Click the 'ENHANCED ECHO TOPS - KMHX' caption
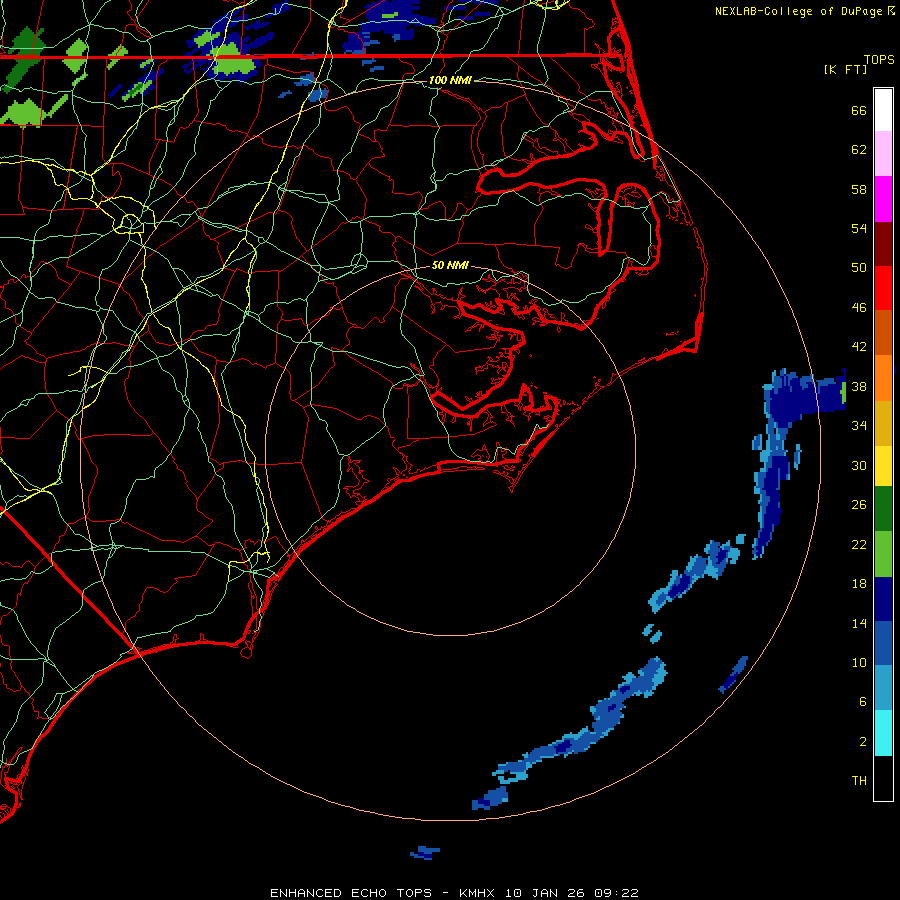Image resolution: width=900 pixels, height=900 pixels. coord(382,893)
